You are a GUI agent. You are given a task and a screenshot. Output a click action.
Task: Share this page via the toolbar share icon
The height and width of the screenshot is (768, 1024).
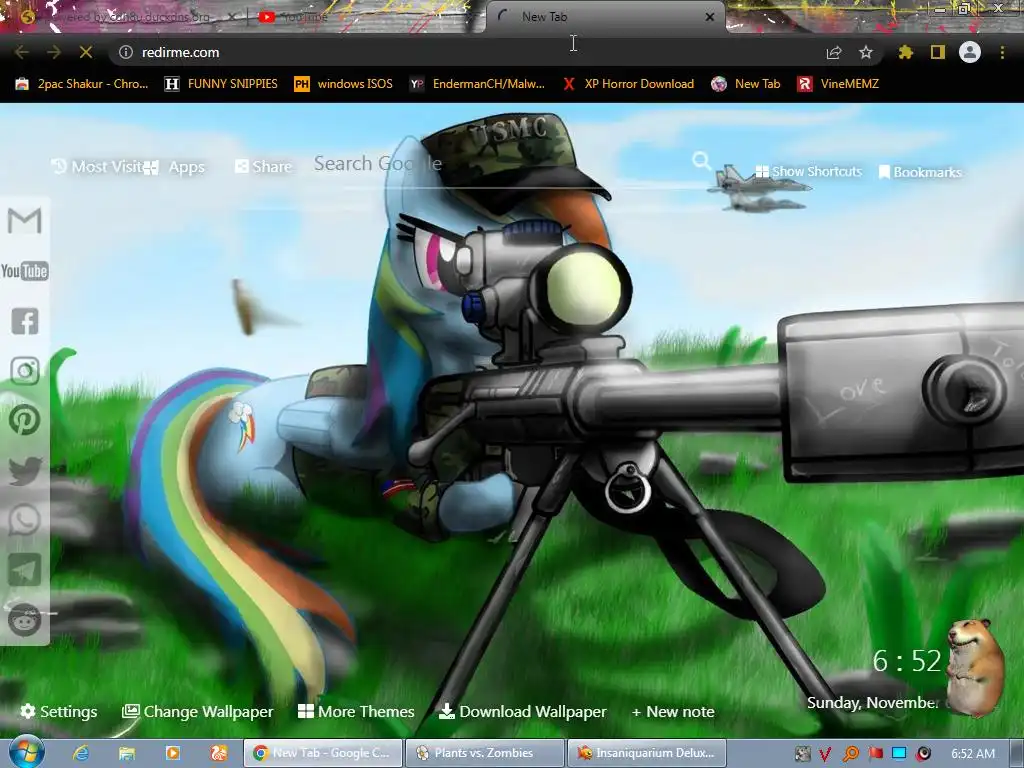coord(834,52)
